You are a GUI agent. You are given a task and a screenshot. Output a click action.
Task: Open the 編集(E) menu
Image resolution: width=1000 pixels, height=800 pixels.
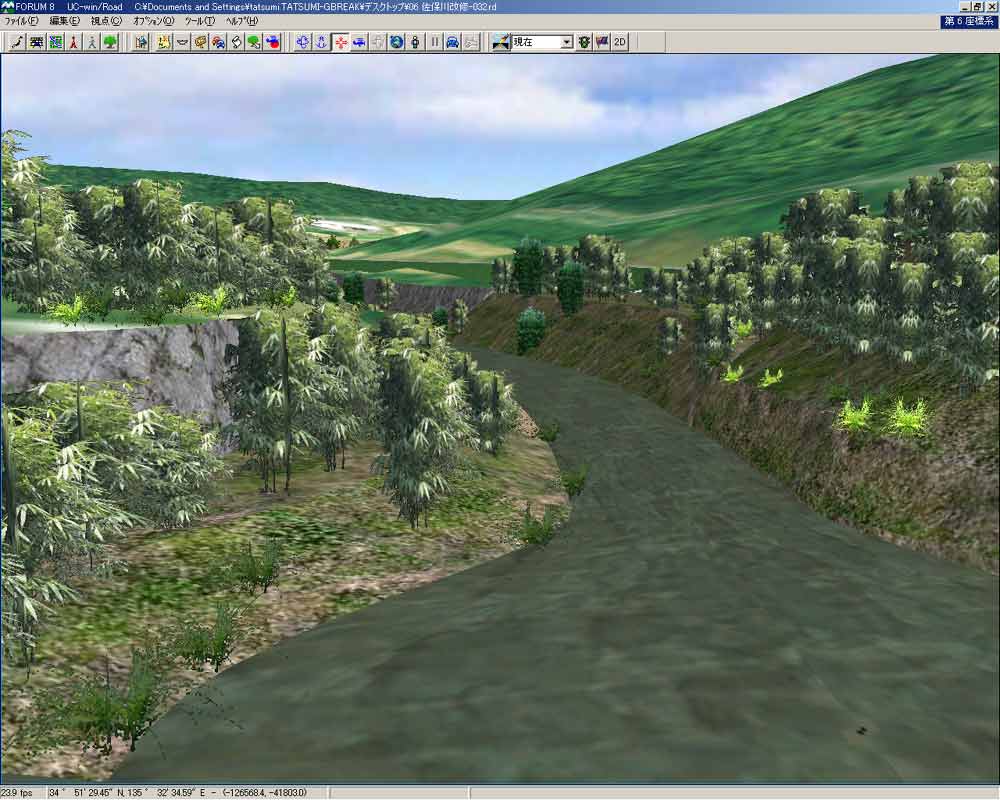pos(64,21)
